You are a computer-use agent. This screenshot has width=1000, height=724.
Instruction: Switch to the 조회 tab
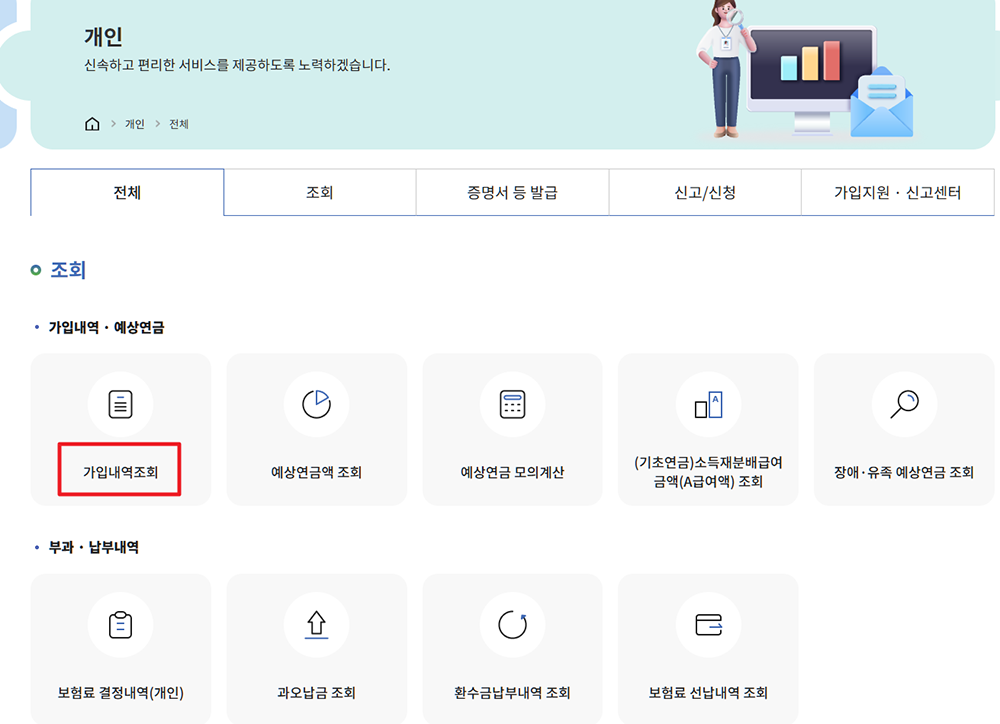(320, 192)
